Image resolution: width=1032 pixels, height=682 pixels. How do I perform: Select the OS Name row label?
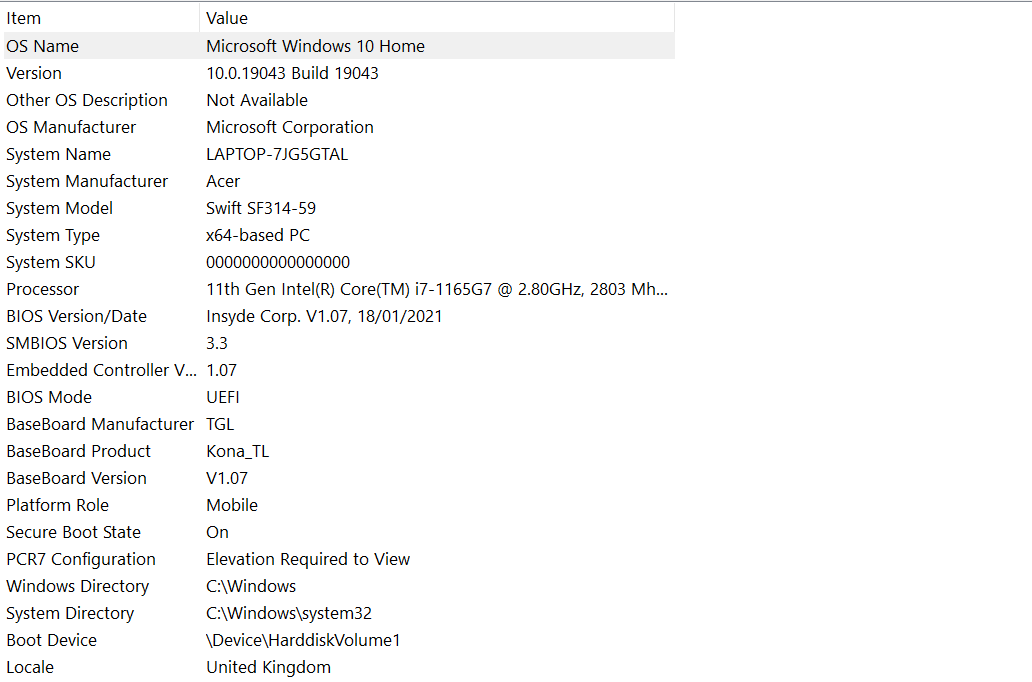tap(43, 46)
